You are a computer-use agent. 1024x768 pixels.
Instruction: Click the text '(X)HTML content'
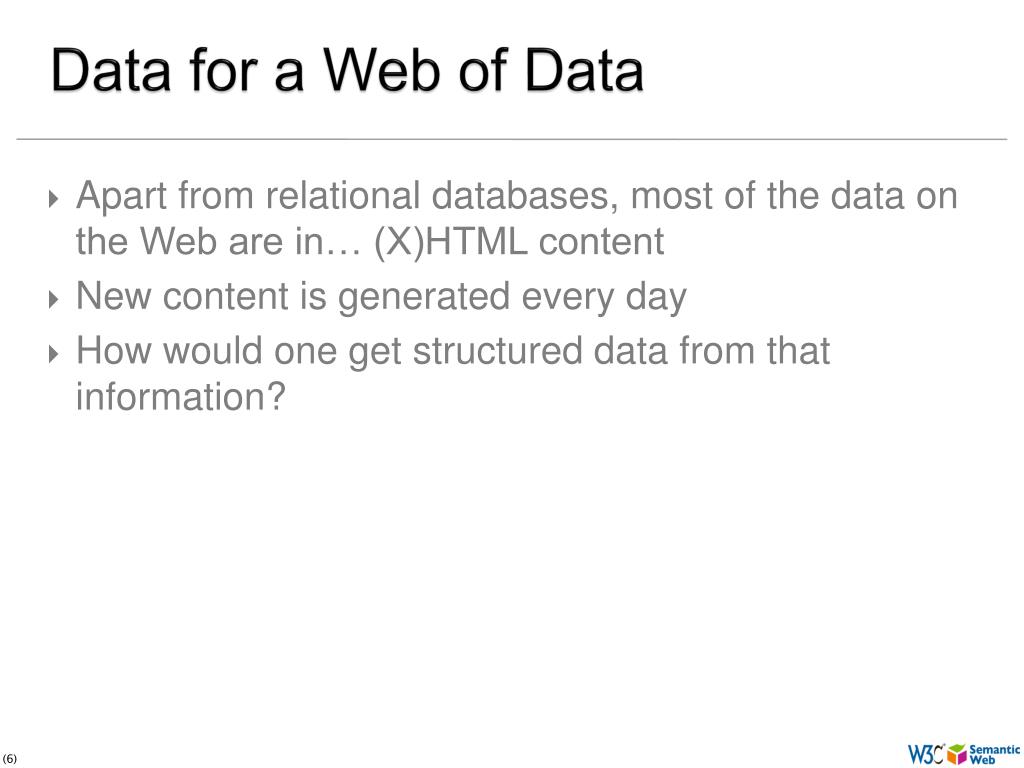pos(519,241)
